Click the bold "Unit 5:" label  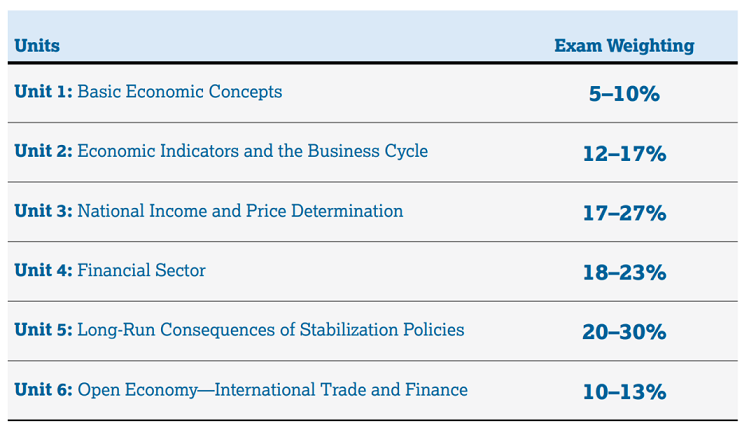pyautogui.click(x=43, y=330)
